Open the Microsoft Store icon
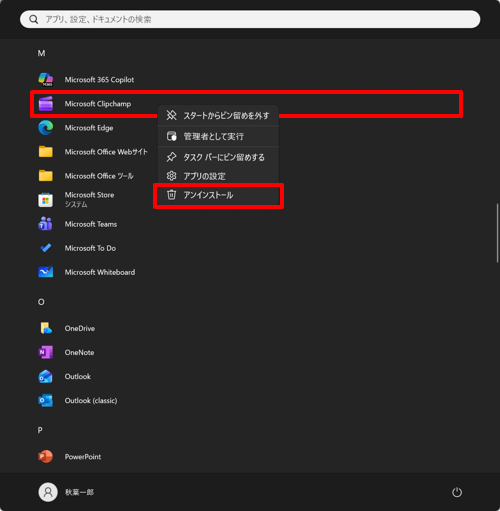 [46, 200]
